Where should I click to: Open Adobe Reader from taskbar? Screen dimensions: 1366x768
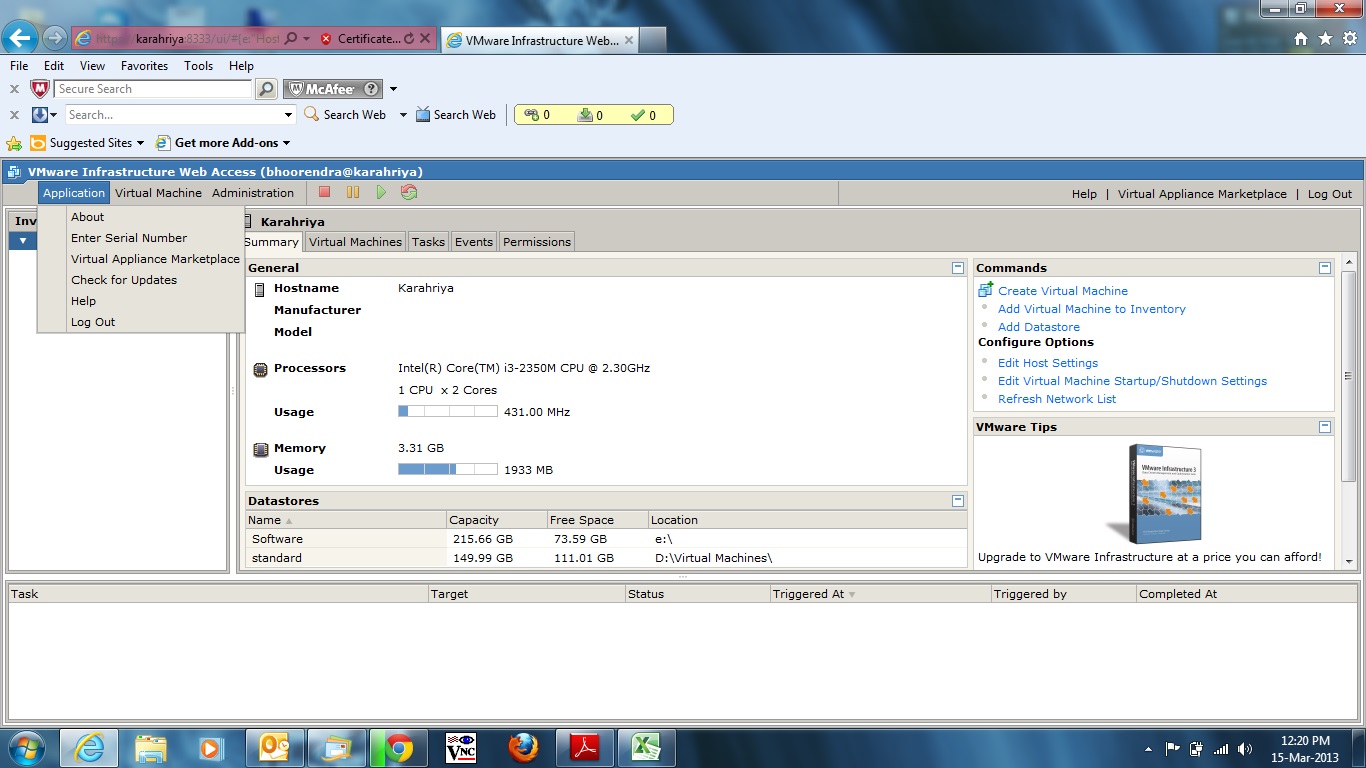585,748
